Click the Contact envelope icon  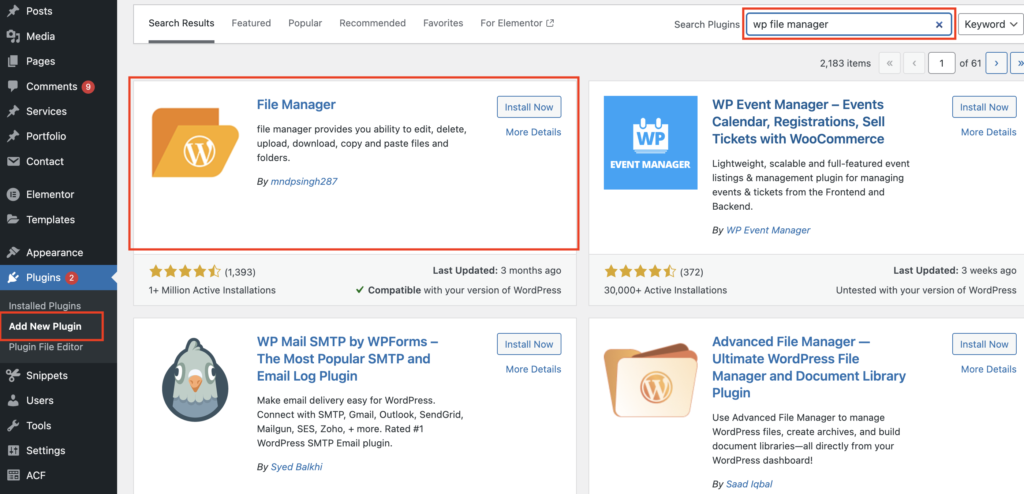click(12, 161)
